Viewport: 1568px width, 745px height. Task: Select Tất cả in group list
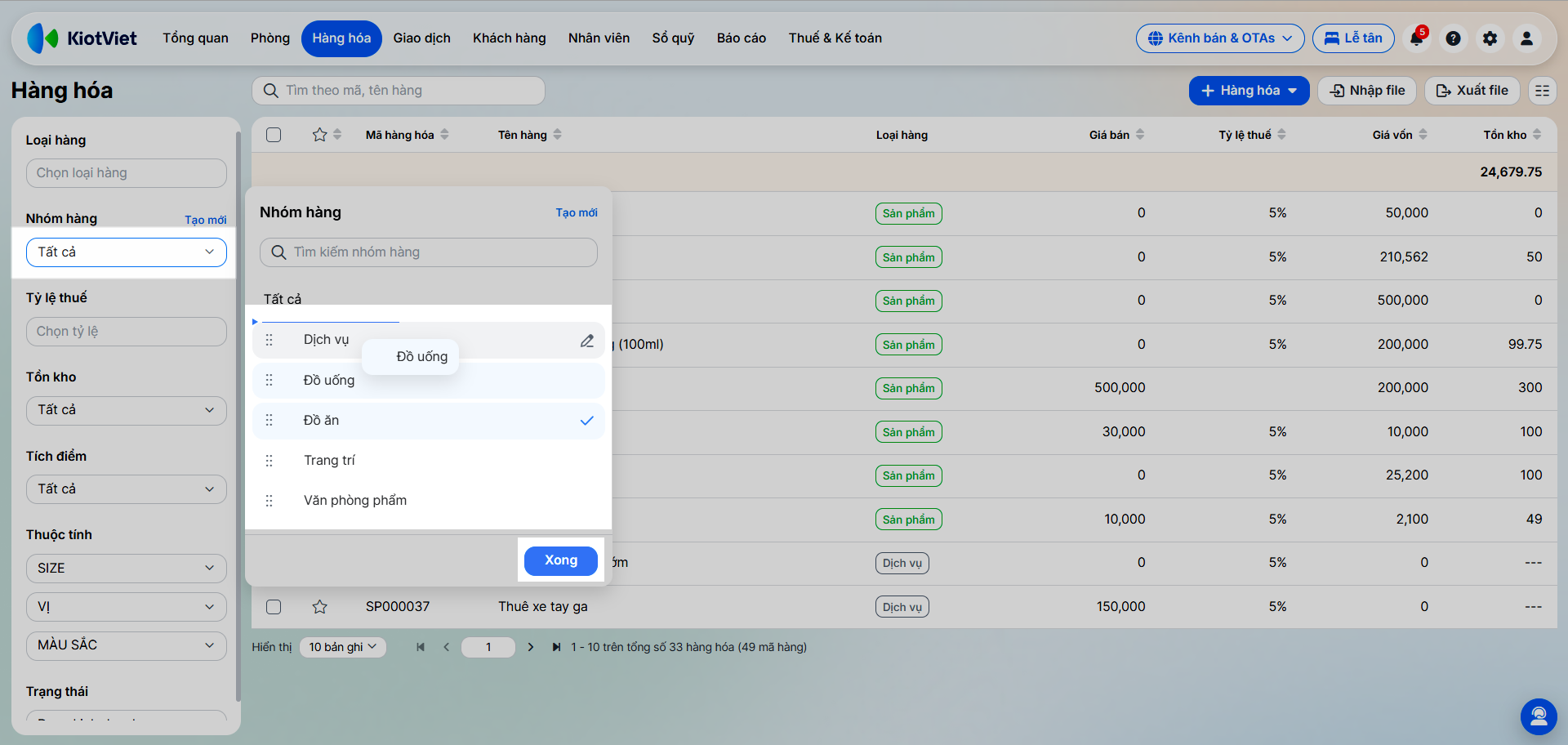coord(283,300)
